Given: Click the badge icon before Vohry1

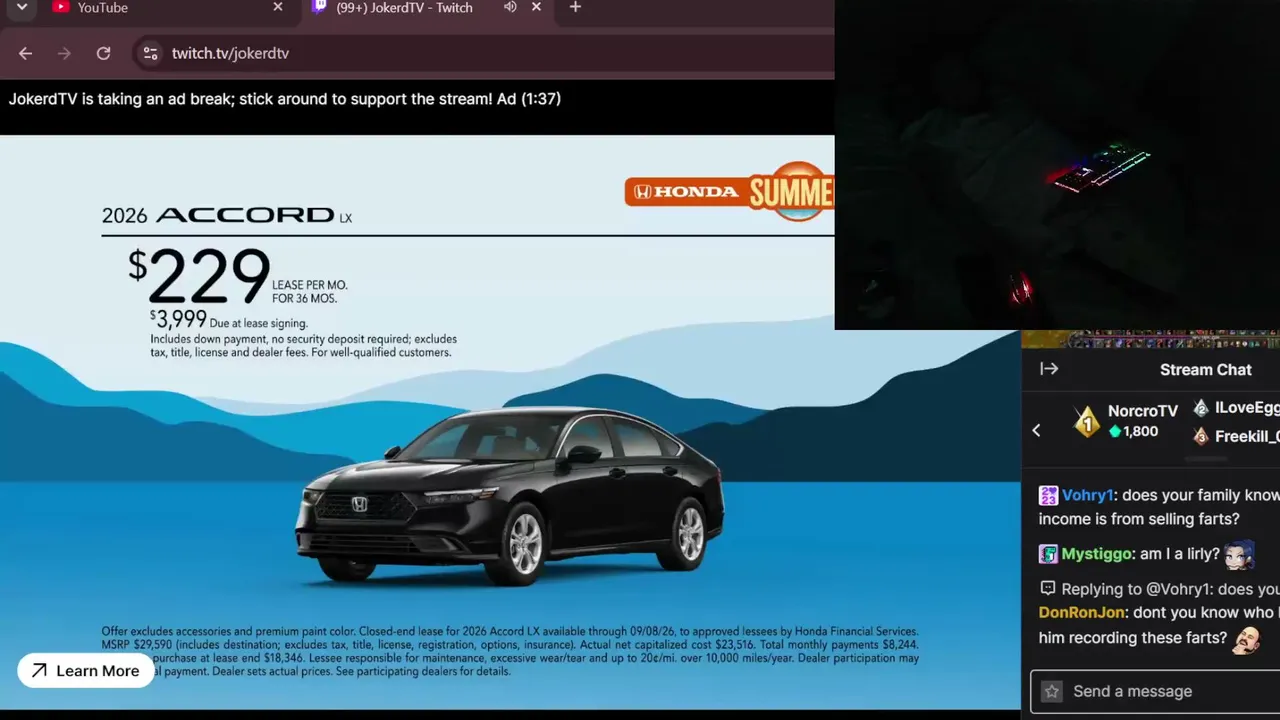Looking at the screenshot, I should point(1048,495).
